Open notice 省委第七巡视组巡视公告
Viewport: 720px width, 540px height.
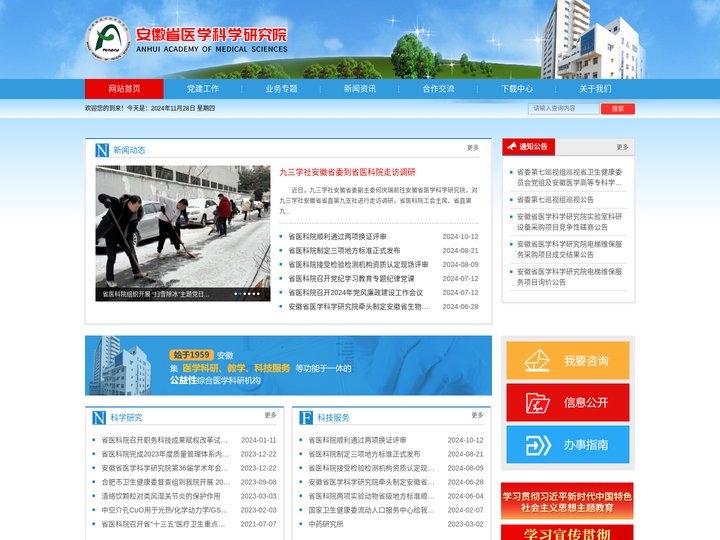[x=555, y=200]
